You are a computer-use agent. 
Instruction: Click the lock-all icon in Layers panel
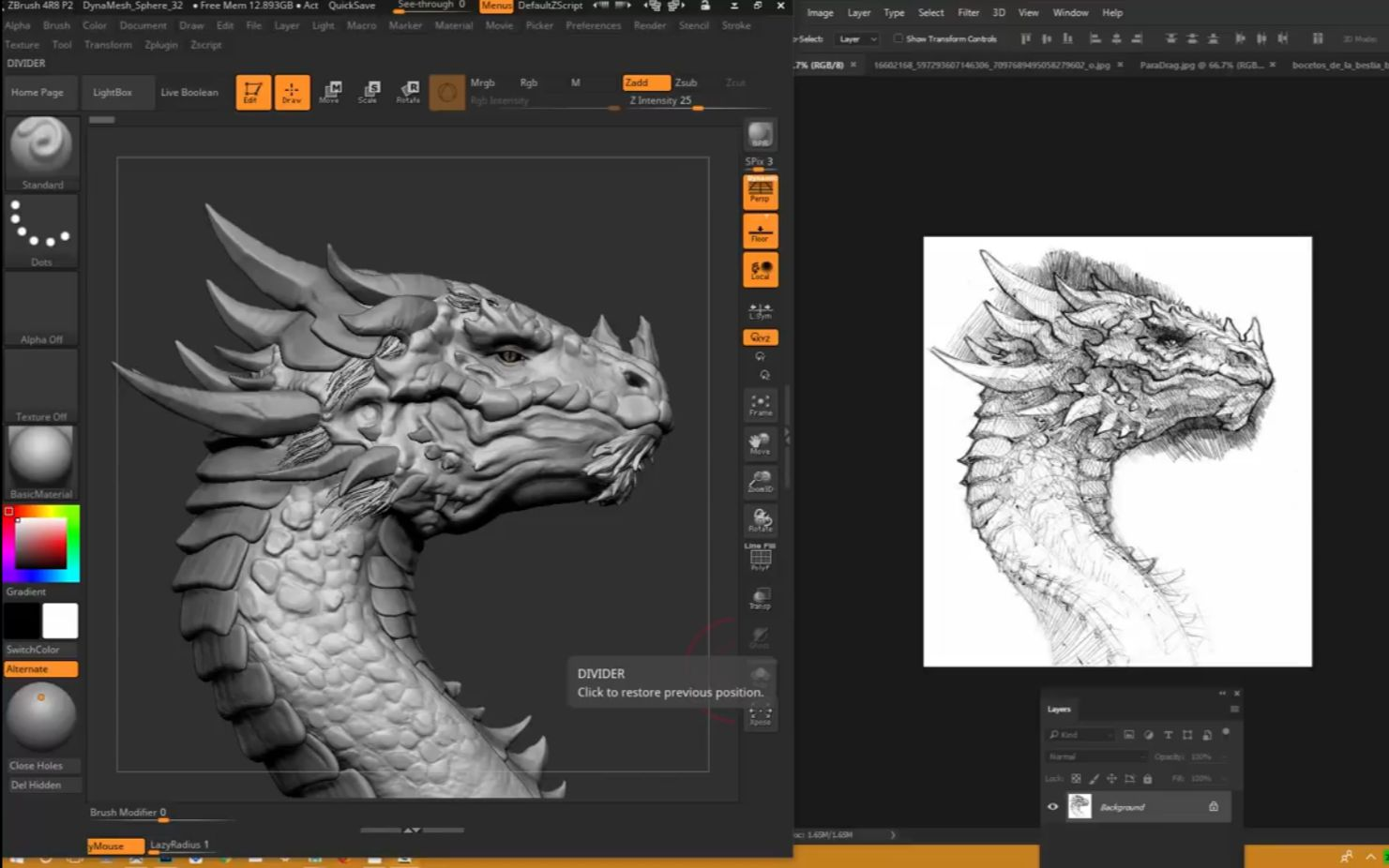(x=1147, y=779)
